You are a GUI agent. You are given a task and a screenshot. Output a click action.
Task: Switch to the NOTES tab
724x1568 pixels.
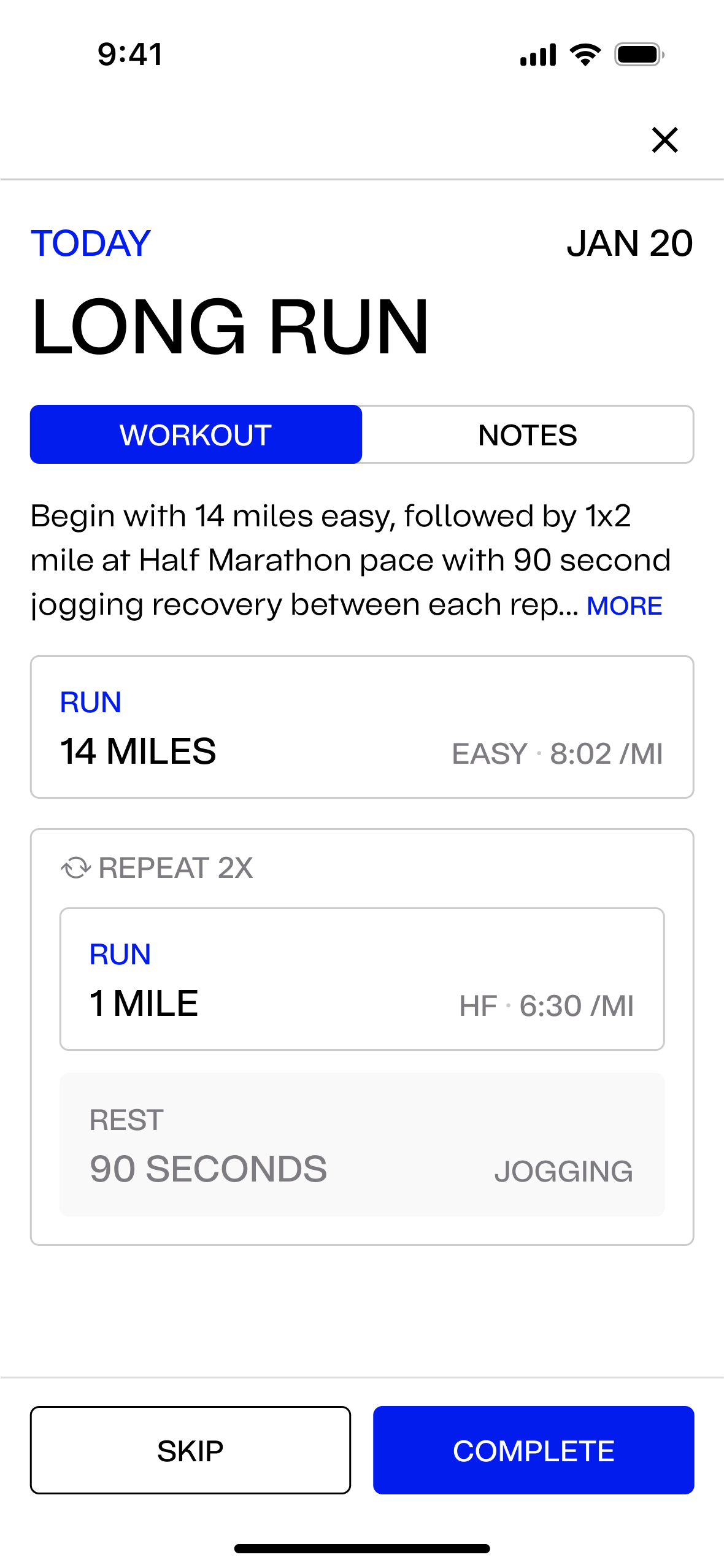click(528, 434)
